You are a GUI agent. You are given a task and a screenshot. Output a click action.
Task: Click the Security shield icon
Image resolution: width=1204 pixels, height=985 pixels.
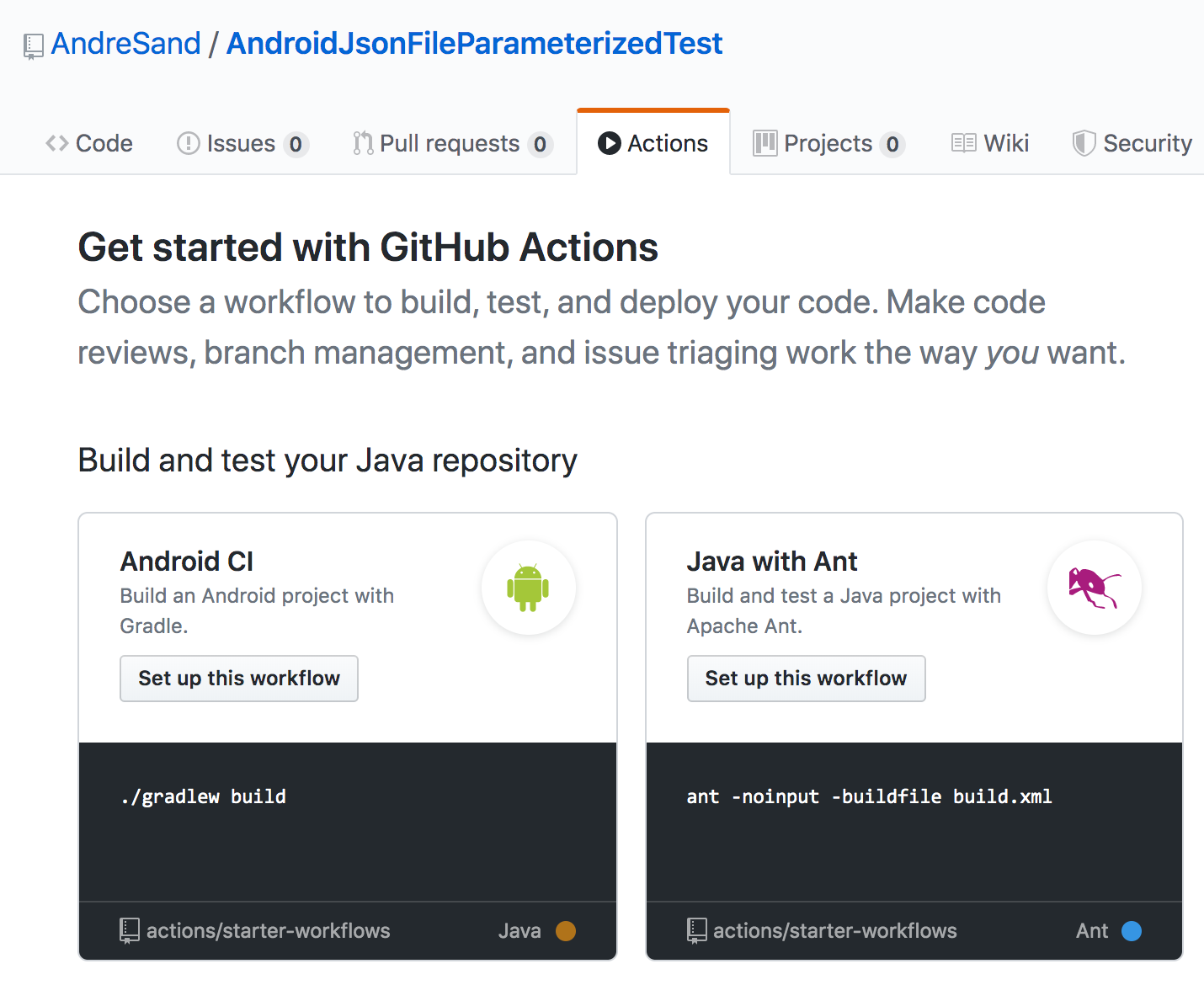pos(1084,143)
